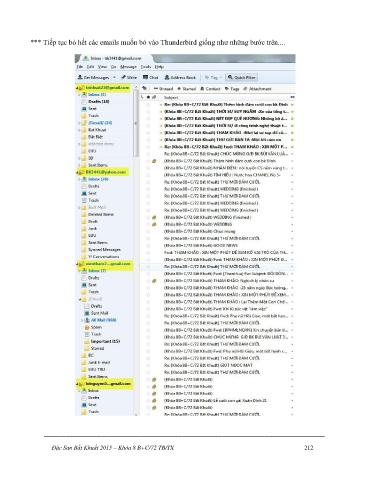Select the Sent folder under yahoo.com account
This screenshot has width=370, height=480.
coord(89,193)
